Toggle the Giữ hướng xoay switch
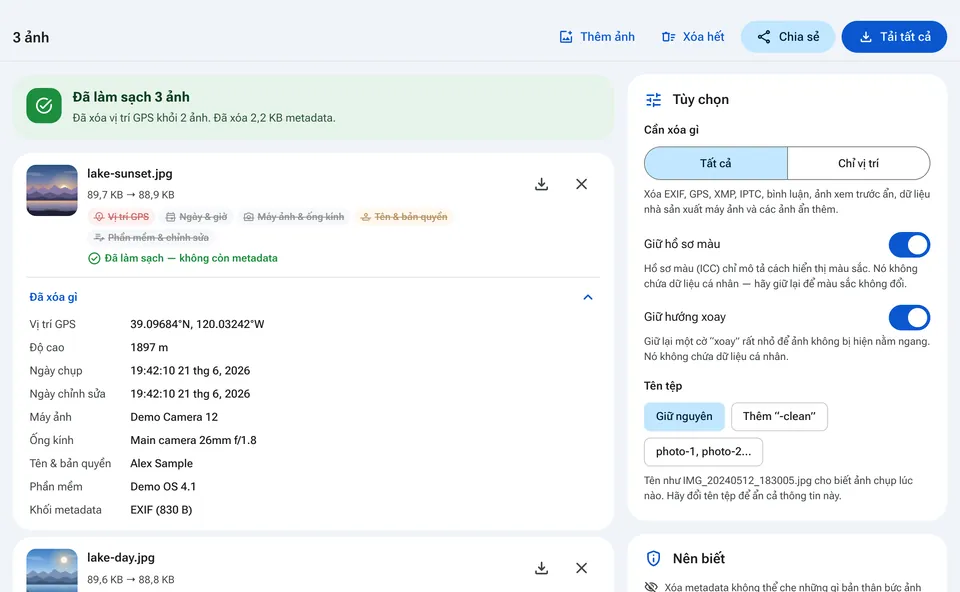This screenshot has height=592, width=960. (x=909, y=318)
